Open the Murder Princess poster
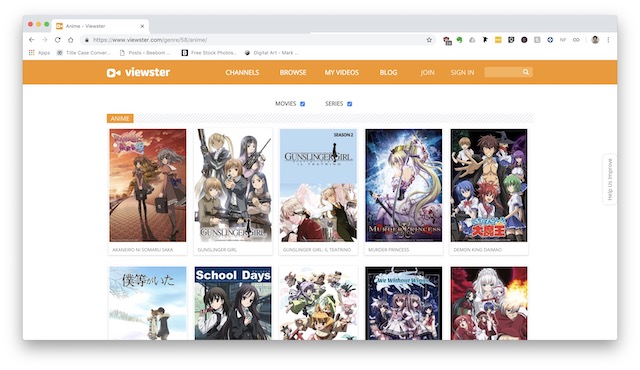This screenshot has width=640, height=370. click(x=403, y=185)
